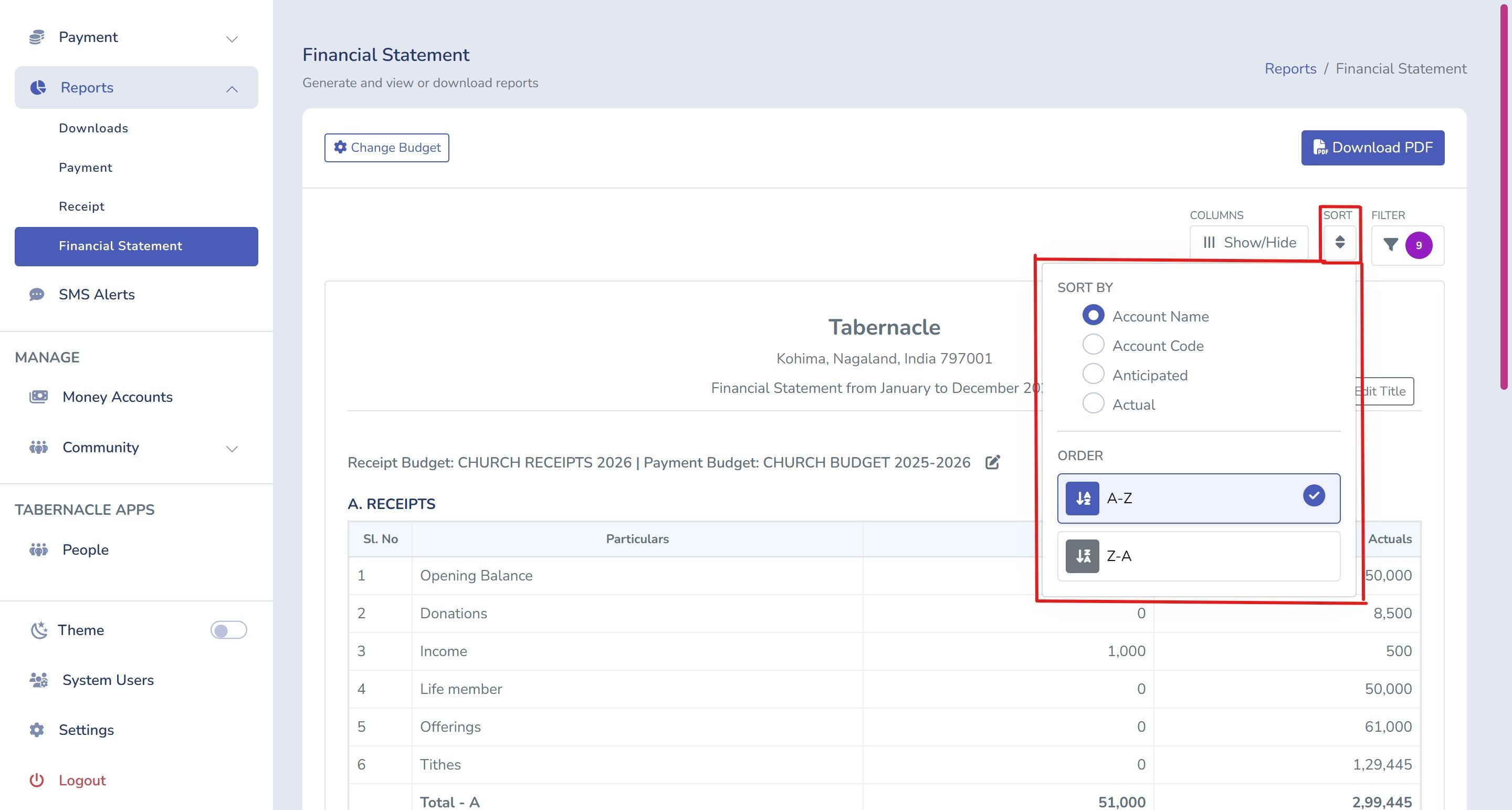Click the Community group icon

click(x=39, y=448)
